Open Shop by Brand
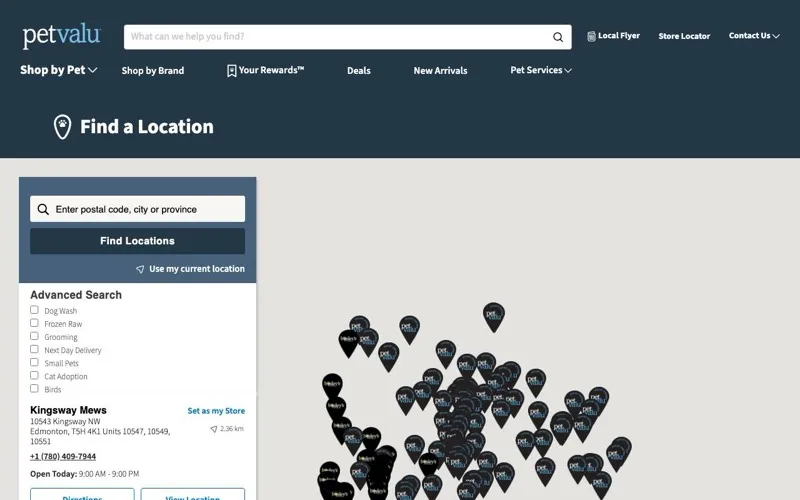The width and height of the screenshot is (800, 500). 153,71
